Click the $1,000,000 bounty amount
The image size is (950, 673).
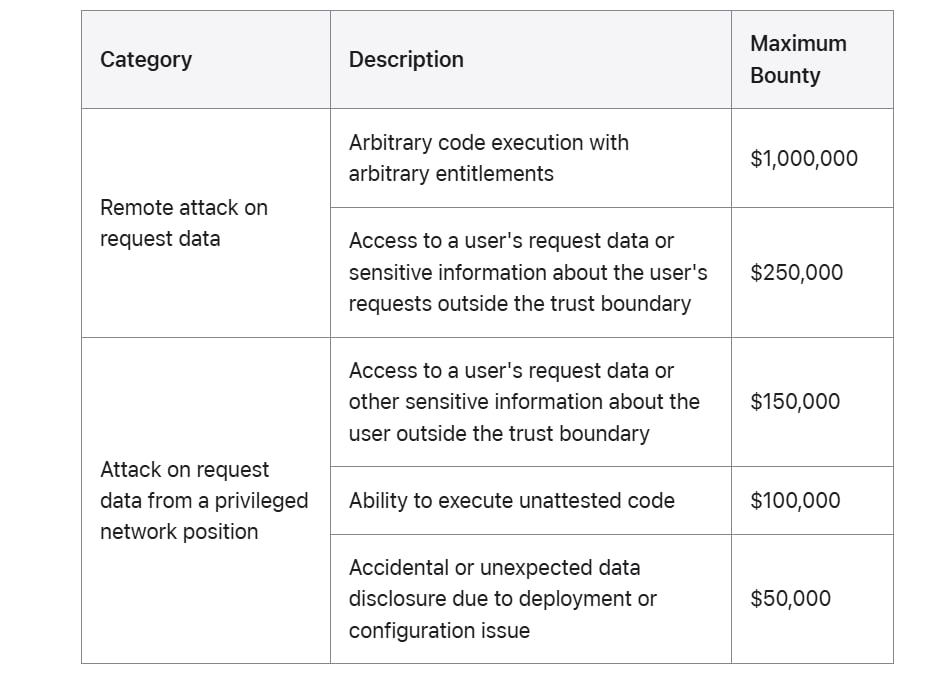804,158
